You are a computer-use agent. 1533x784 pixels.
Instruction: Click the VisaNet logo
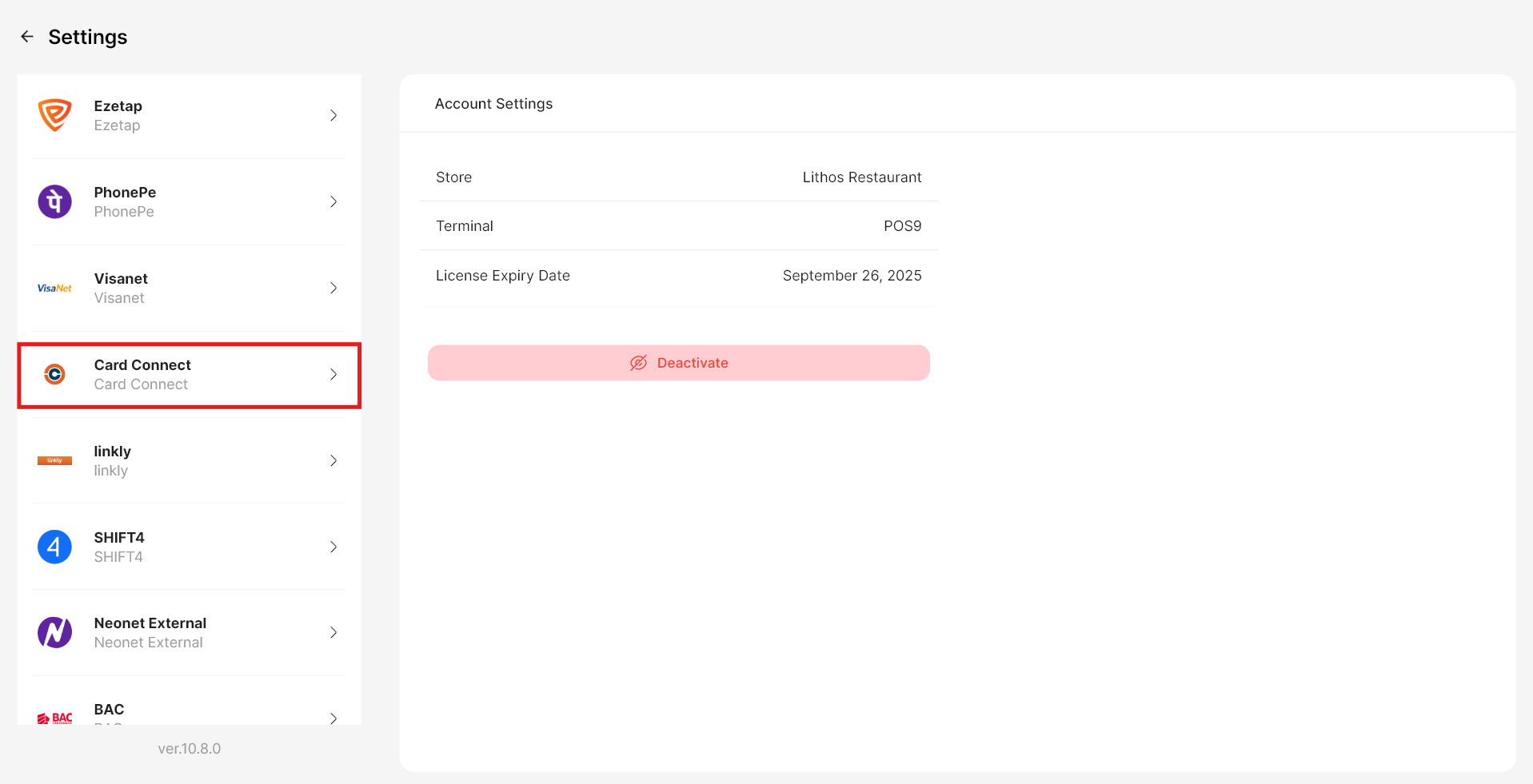55,289
